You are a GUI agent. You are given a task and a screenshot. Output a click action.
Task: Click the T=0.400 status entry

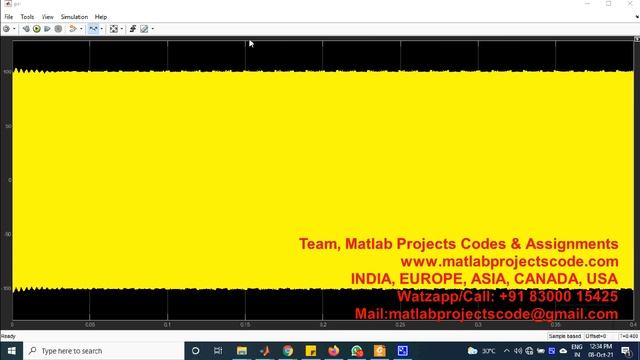629,336
